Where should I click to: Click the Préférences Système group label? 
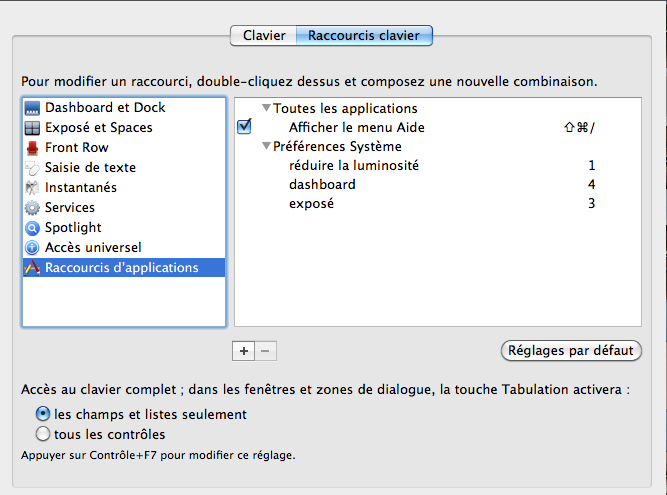337,146
